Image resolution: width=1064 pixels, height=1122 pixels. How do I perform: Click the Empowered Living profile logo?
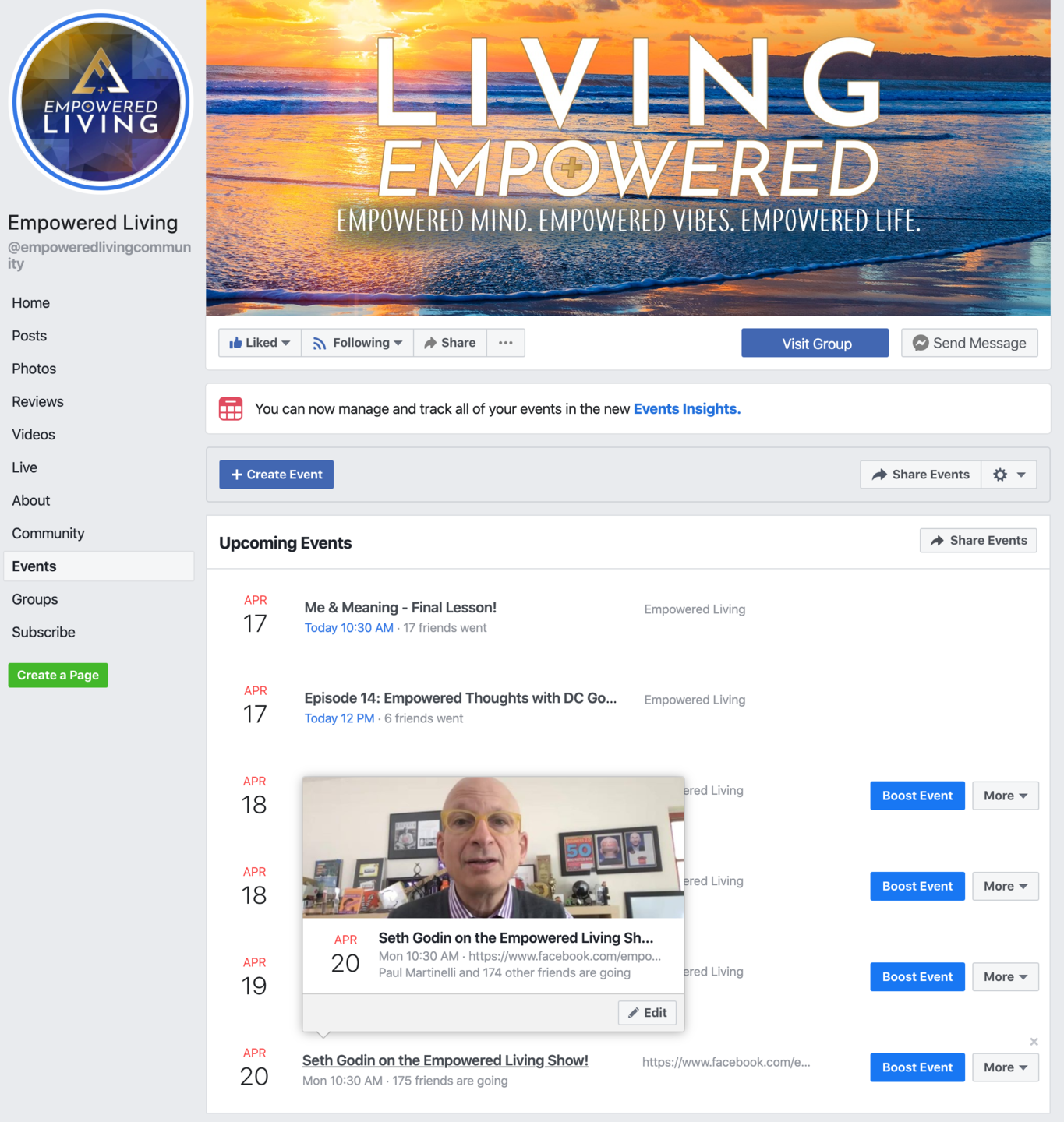point(101,101)
